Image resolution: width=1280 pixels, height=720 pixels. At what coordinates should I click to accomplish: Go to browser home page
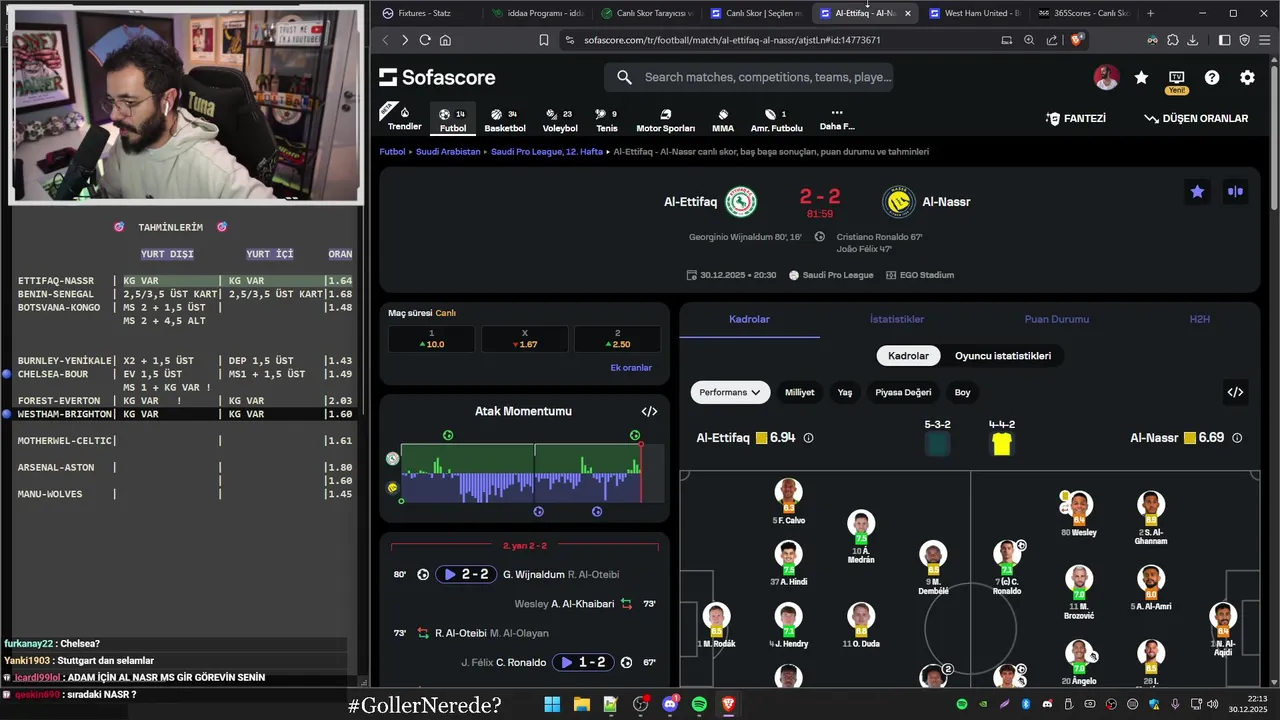(445, 40)
